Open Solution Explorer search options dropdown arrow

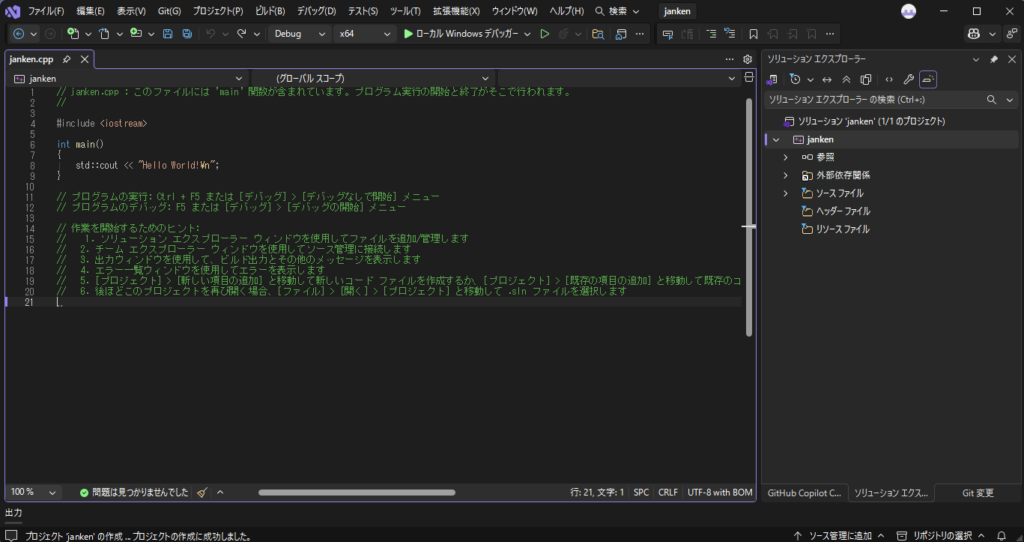[1010, 100]
